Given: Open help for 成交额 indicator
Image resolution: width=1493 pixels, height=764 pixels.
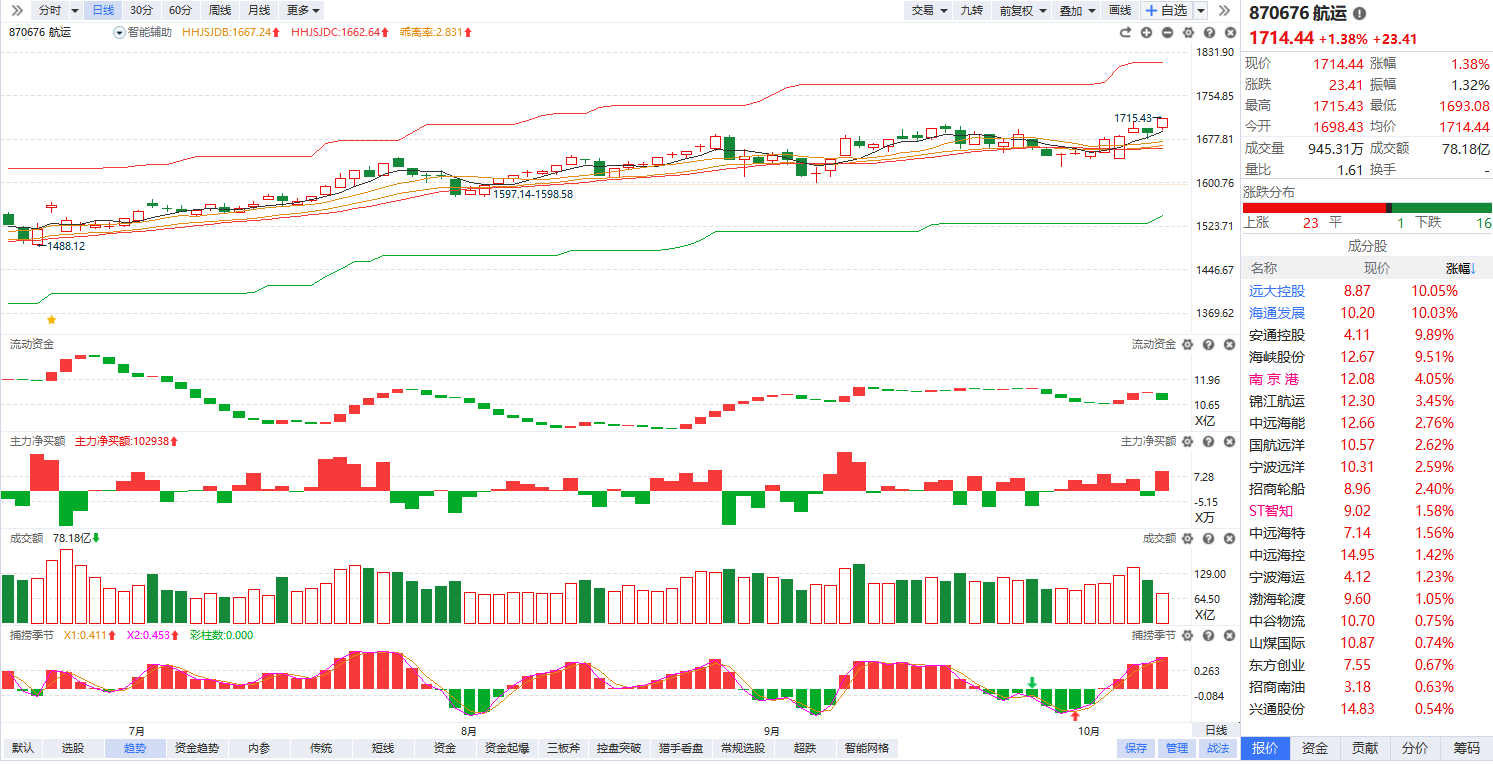Looking at the screenshot, I should pos(1208,539).
